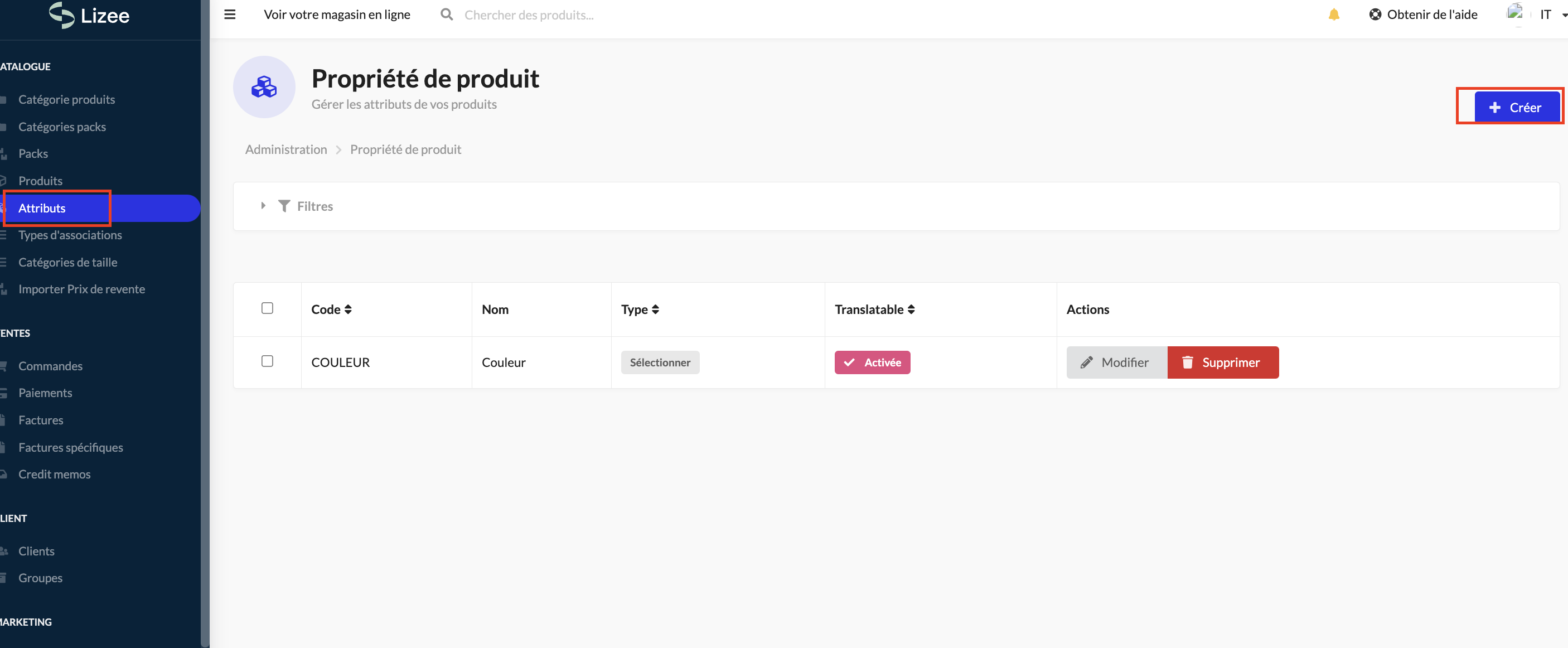Image resolution: width=1568 pixels, height=648 pixels.
Task: Check the COULEUR row checkbox
Action: click(x=267, y=361)
